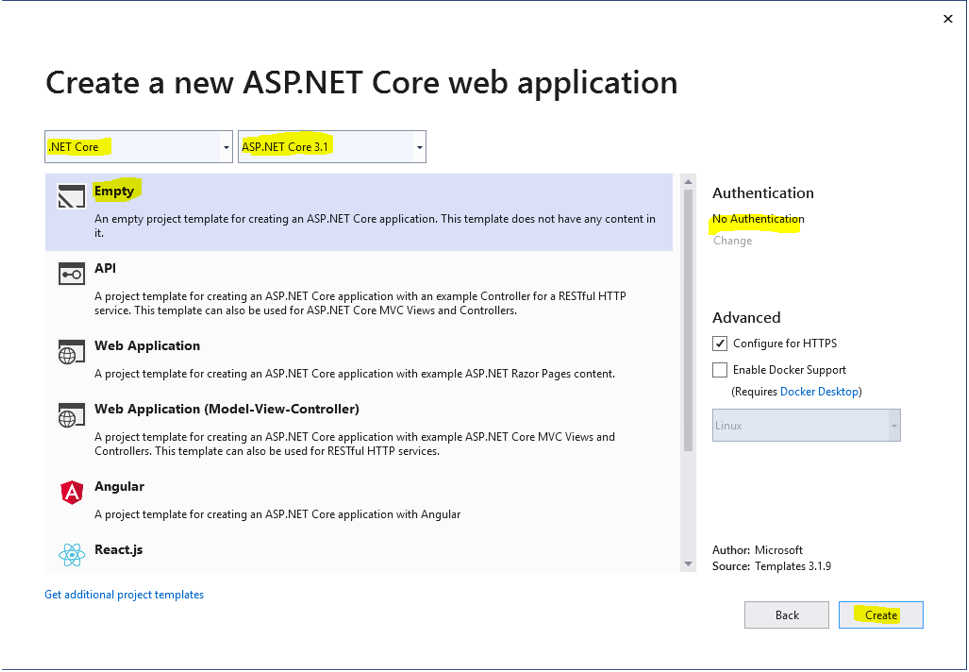
Task: Click Change under Authentication
Action: click(x=732, y=240)
